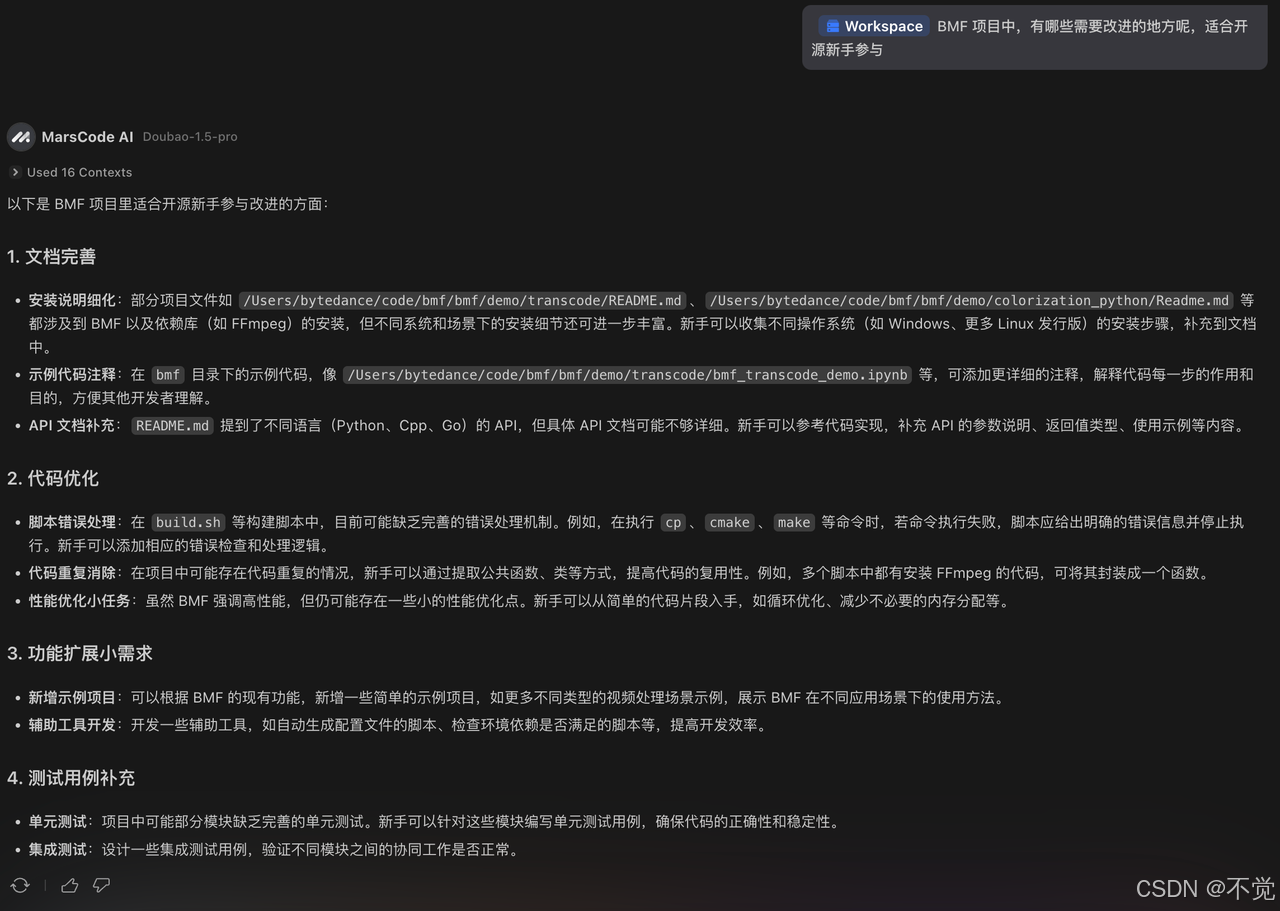Click the Workspace tag icon in the prompt
The image size is (1280, 911).
tap(832, 26)
